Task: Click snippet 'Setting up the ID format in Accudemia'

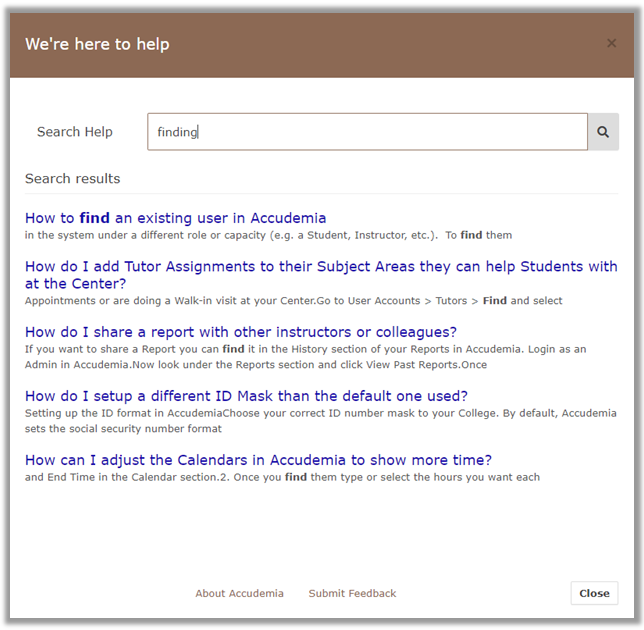Action: (321, 421)
